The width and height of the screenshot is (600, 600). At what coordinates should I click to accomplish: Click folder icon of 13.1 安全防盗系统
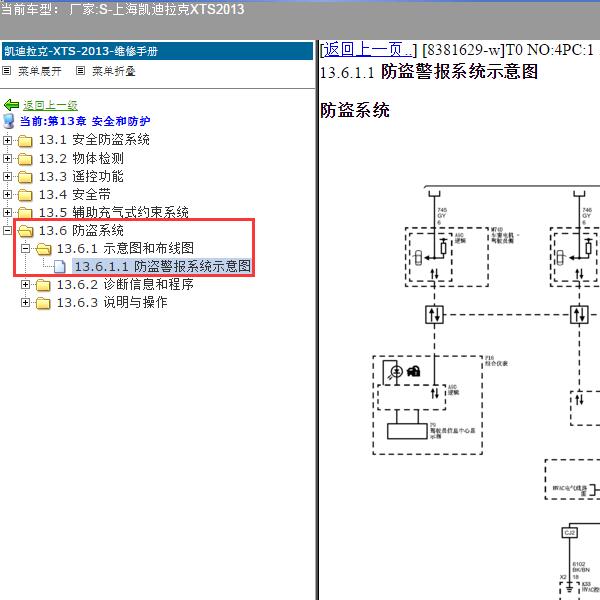(25, 140)
